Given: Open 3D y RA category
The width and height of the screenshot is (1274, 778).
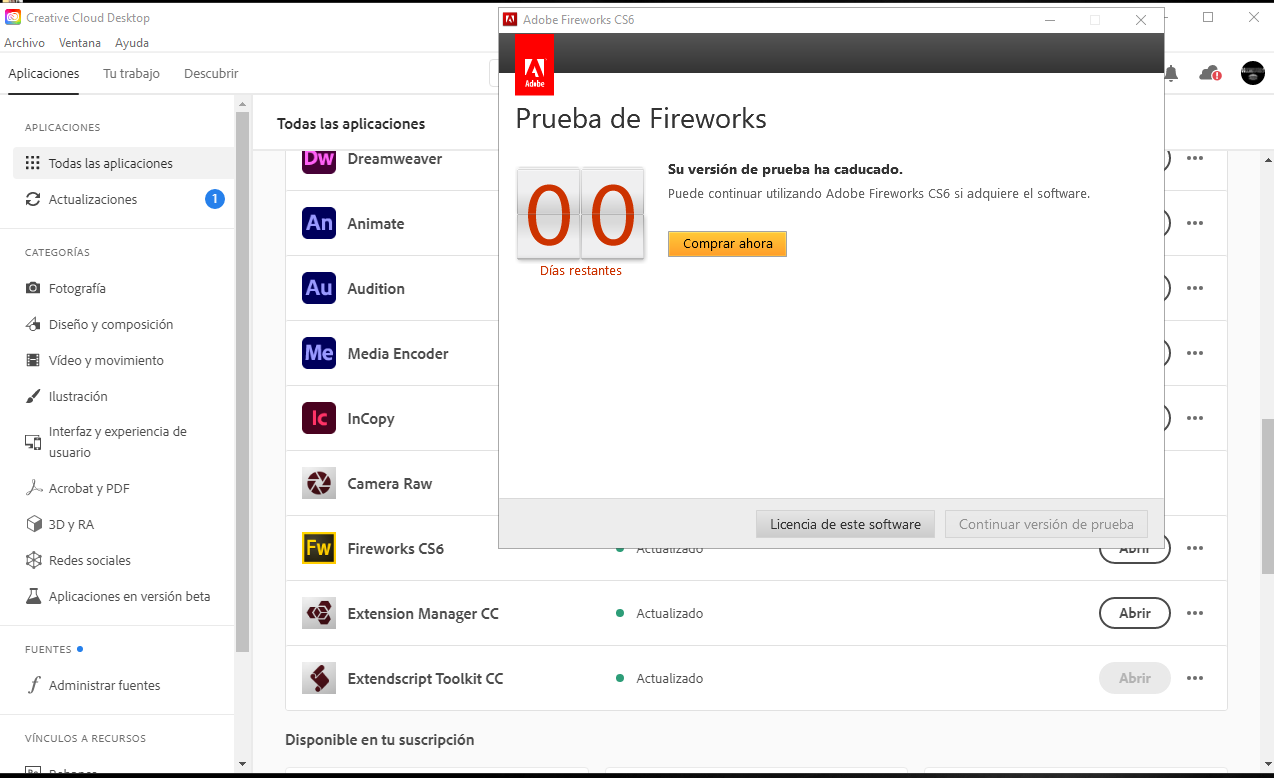Looking at the screenshot, I should [58, 524].
